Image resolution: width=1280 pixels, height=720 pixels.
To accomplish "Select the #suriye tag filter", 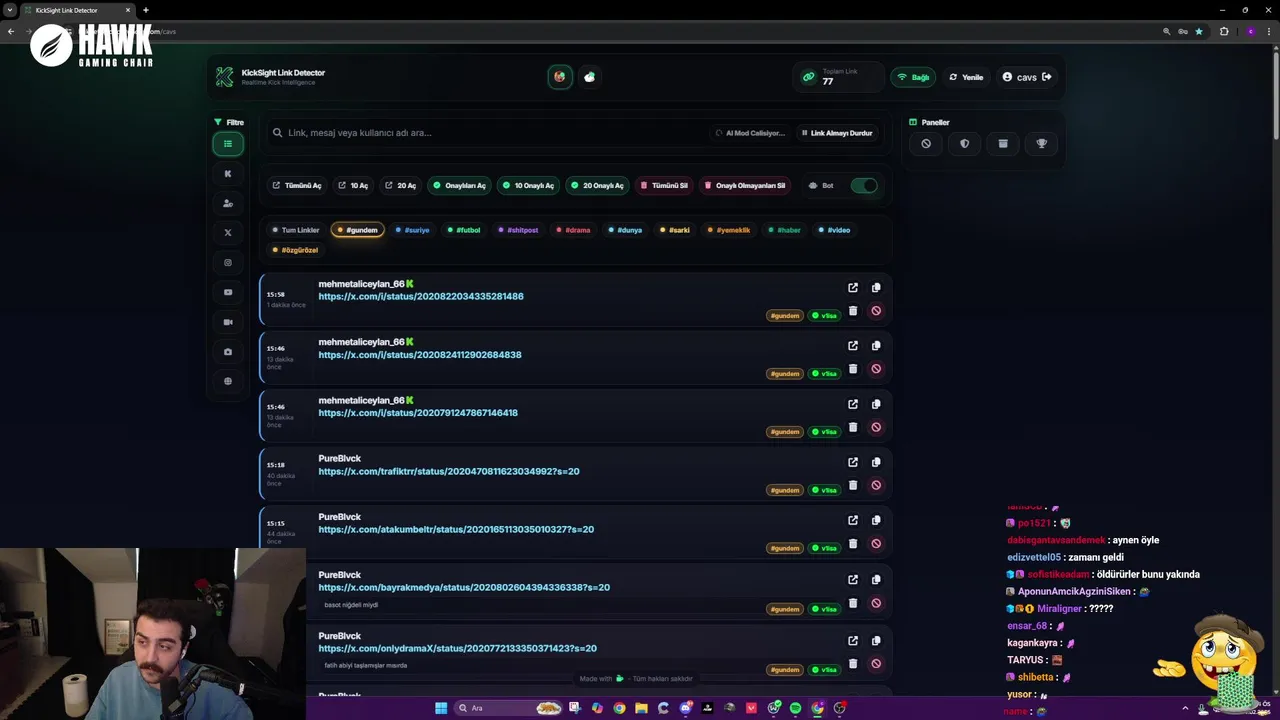I will pos(412,230).
